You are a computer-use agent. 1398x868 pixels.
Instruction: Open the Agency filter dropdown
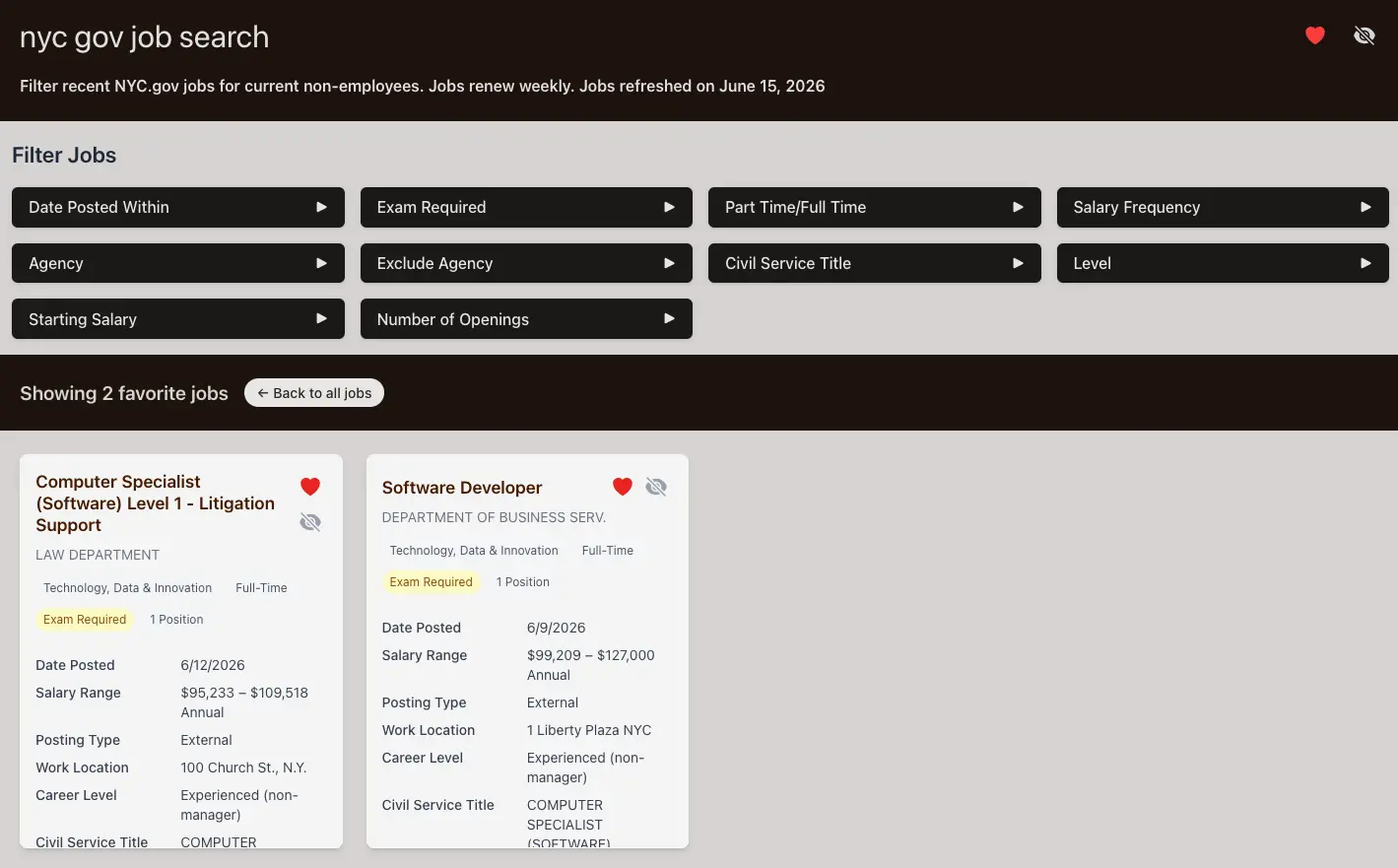[178, 263]
